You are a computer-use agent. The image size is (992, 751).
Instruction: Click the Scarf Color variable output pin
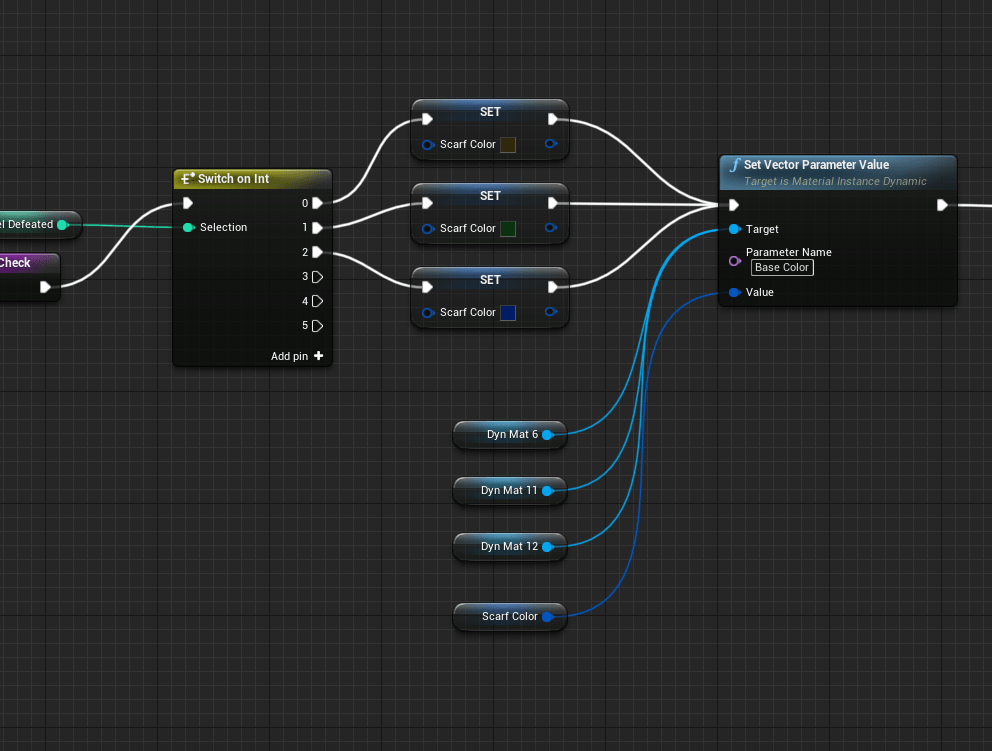[x=547, y=617]
